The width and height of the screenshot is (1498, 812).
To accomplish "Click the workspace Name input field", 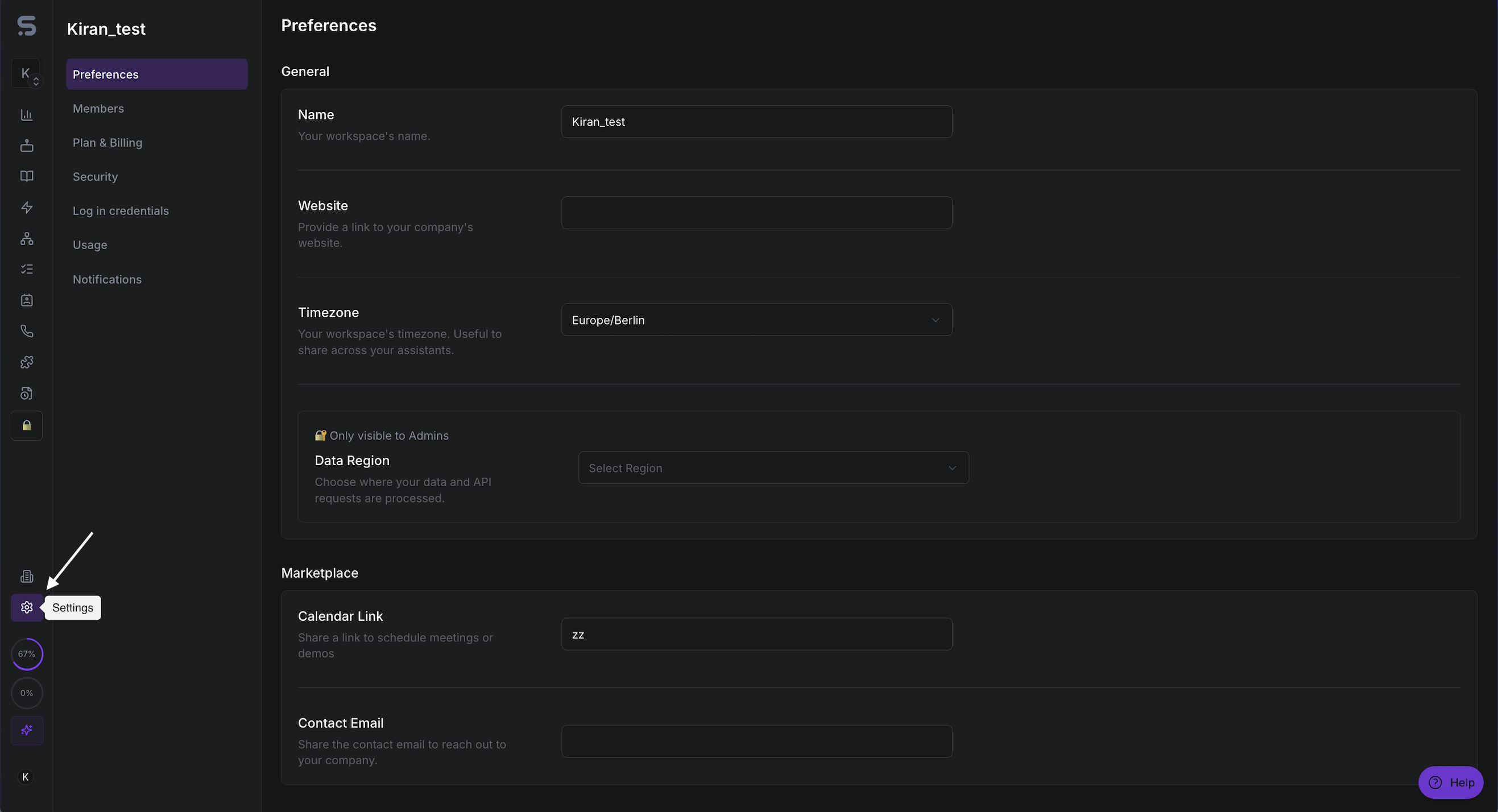I will (x=756, y=122).
